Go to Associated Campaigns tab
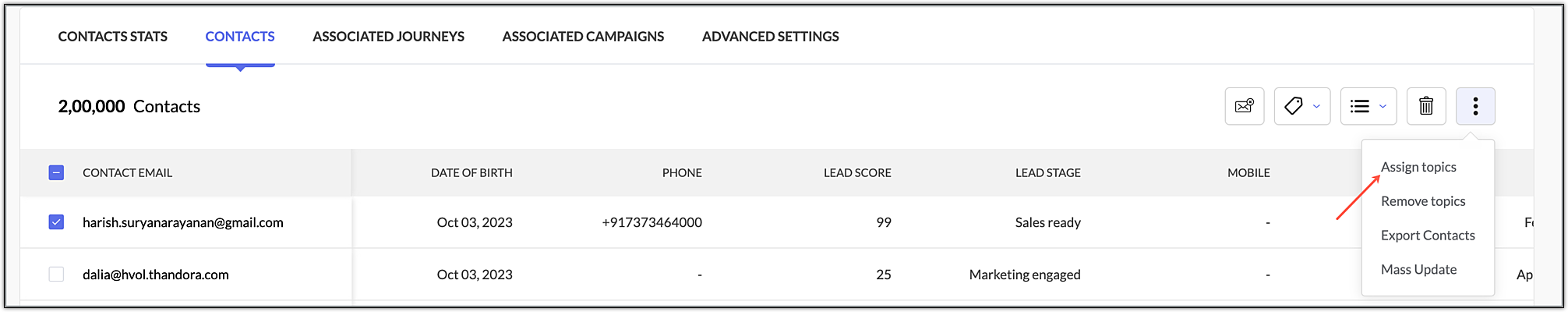 (x=583, y=37)
